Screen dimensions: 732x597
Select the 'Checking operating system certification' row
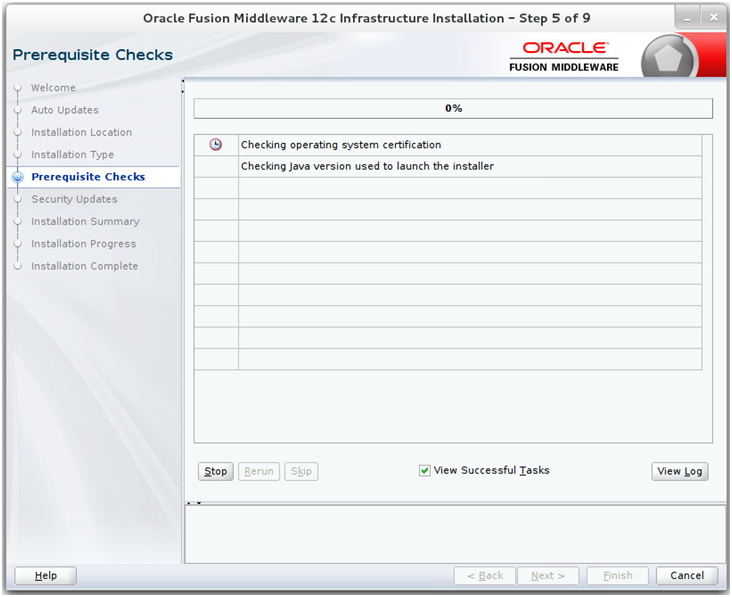click(448, 145)
